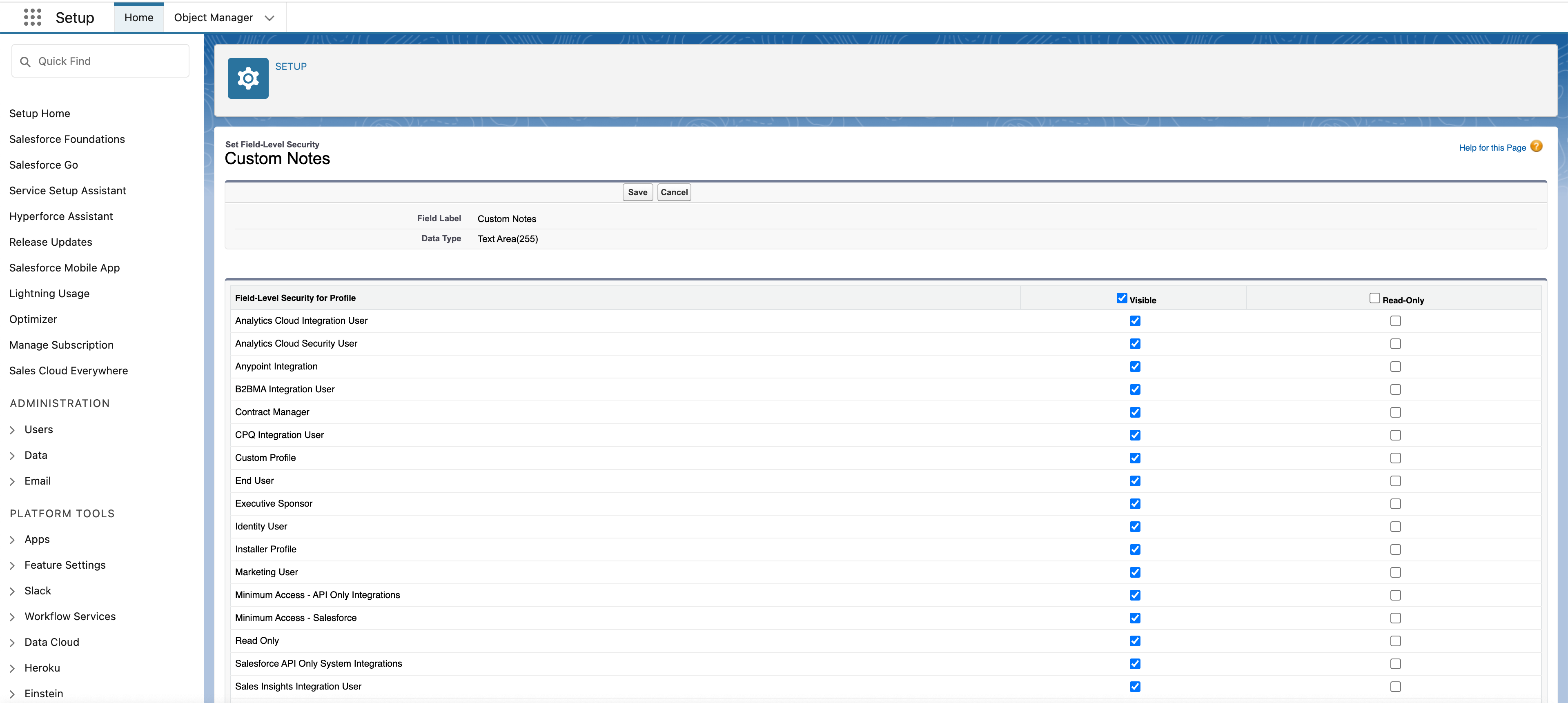Switch to the Home tab
Image resolution: width=1568 pixels, height=703 pixels.
pos(139,18)
